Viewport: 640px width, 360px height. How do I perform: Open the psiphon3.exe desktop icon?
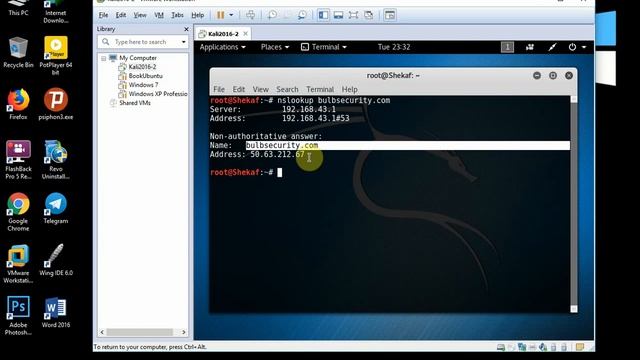pos(56,104)
